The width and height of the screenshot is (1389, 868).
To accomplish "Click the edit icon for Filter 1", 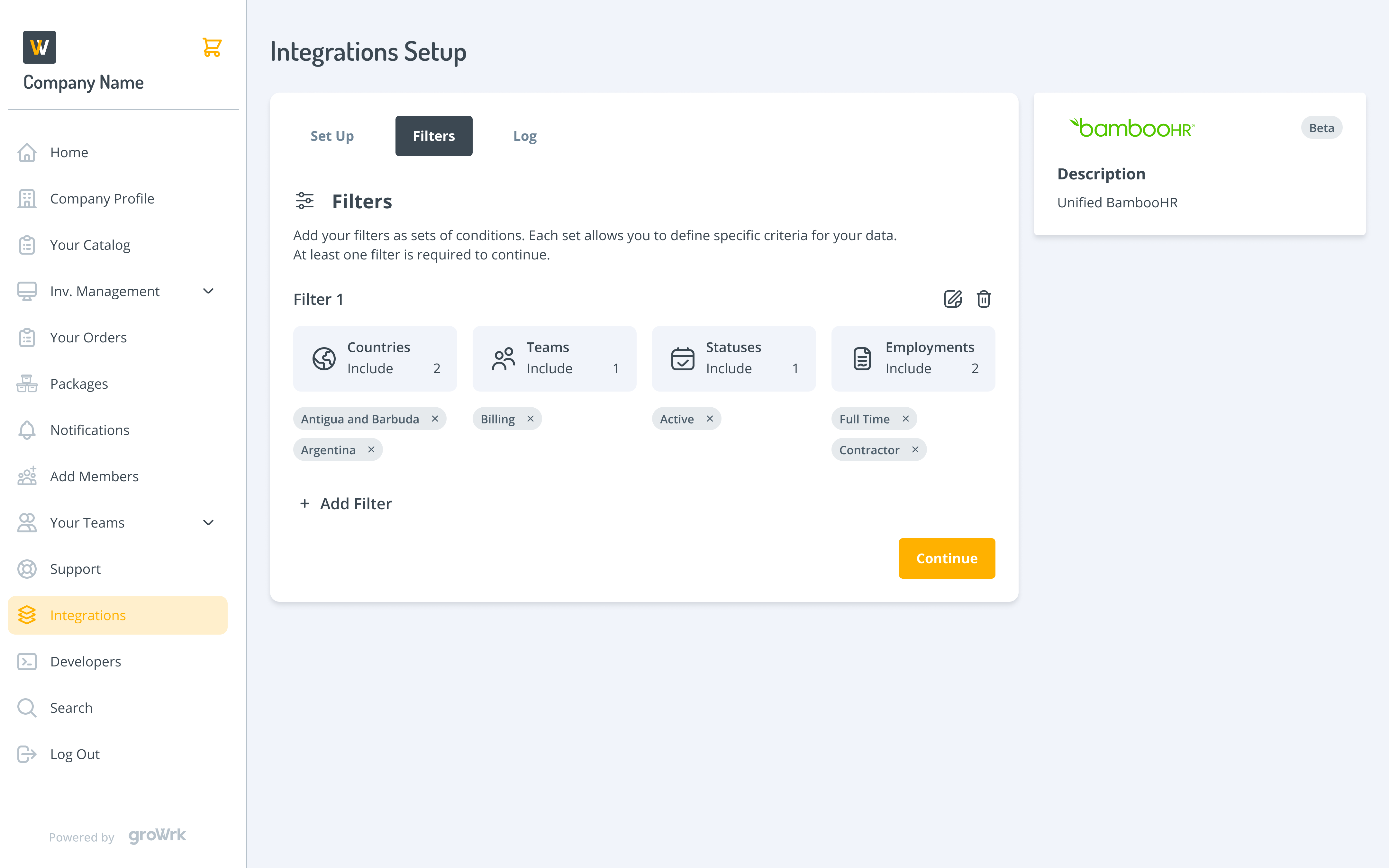I will click(953, 299).
